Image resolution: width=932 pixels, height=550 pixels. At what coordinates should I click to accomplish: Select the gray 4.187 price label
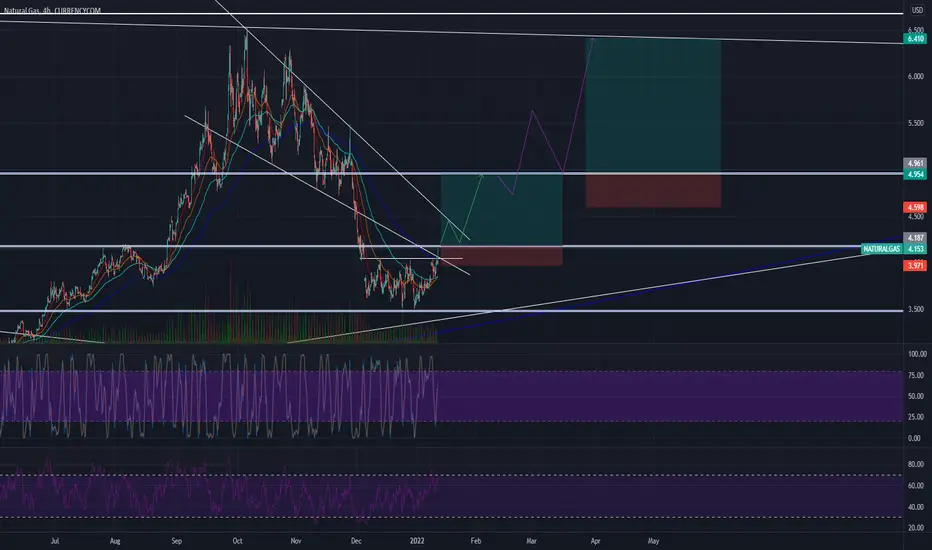pos(915,238)
